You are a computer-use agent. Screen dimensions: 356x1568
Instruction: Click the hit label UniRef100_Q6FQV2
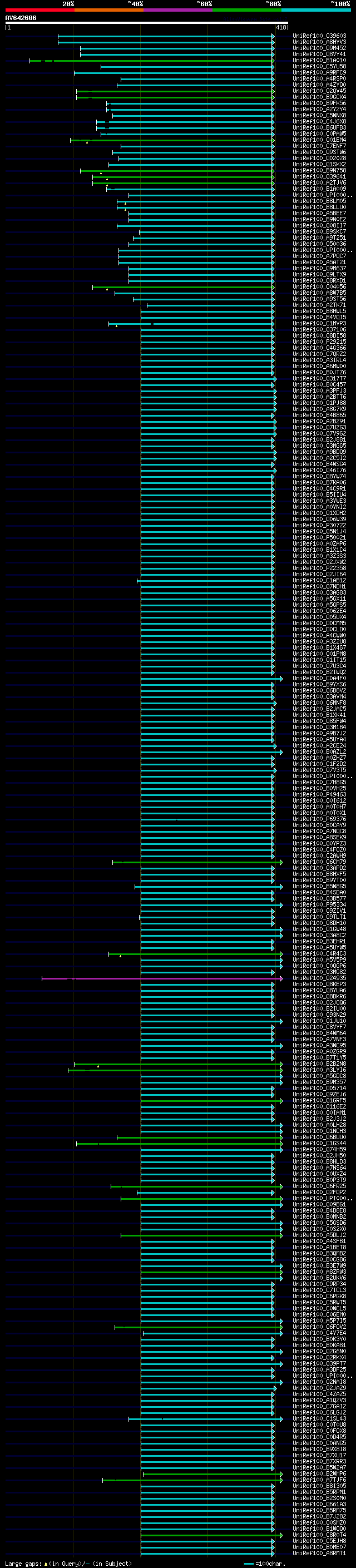[319, 1327]
